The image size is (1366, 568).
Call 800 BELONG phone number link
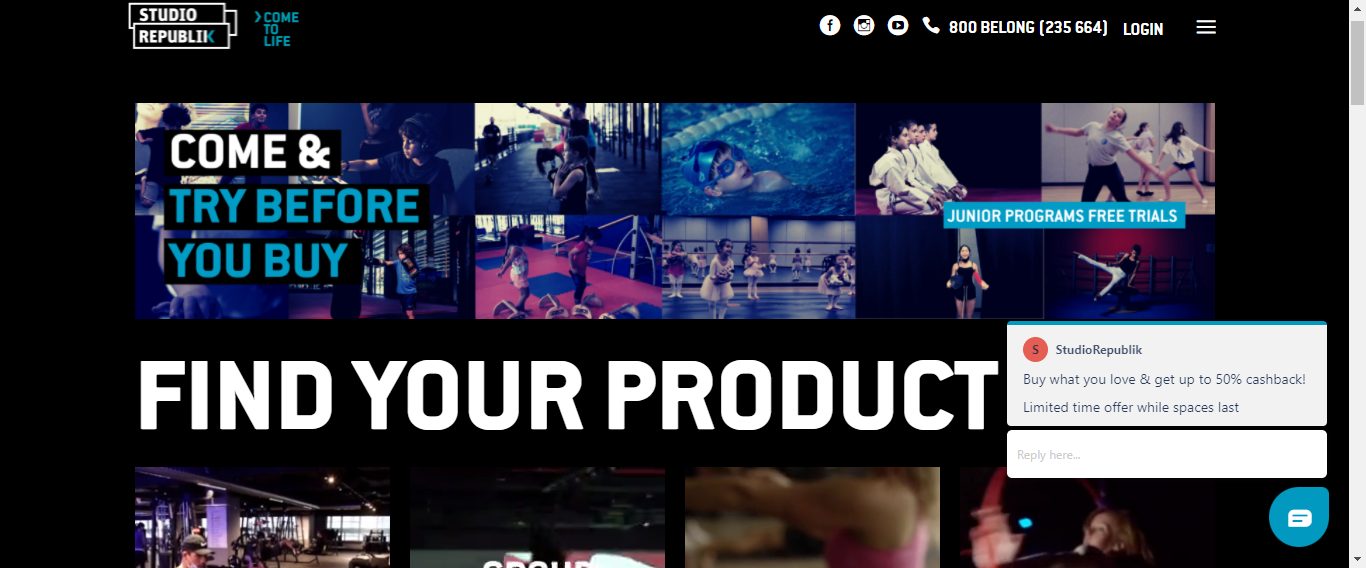1028,28
